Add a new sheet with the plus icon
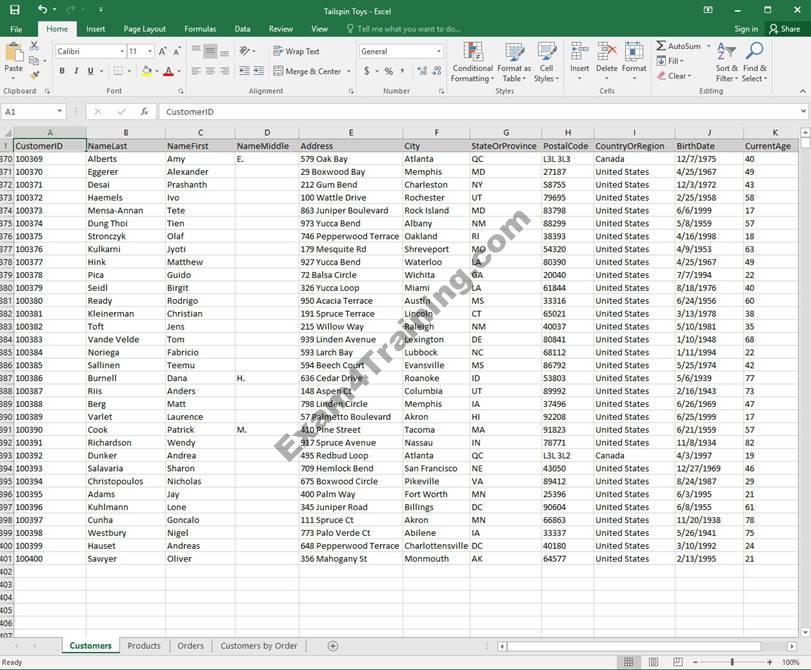This screenshot has height=670, width=811. (333, 646)
